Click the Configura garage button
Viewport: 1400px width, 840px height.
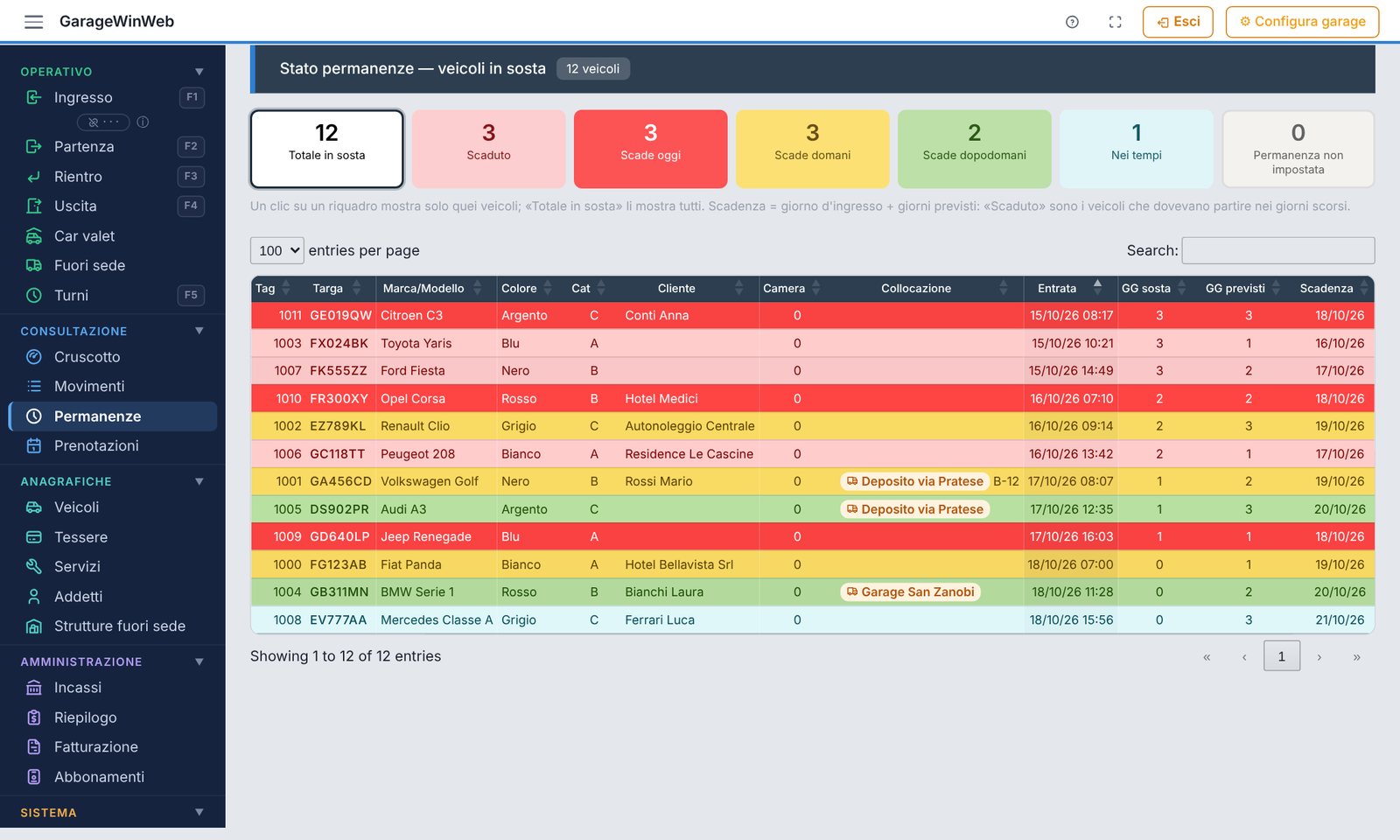tap(1302, 22)
